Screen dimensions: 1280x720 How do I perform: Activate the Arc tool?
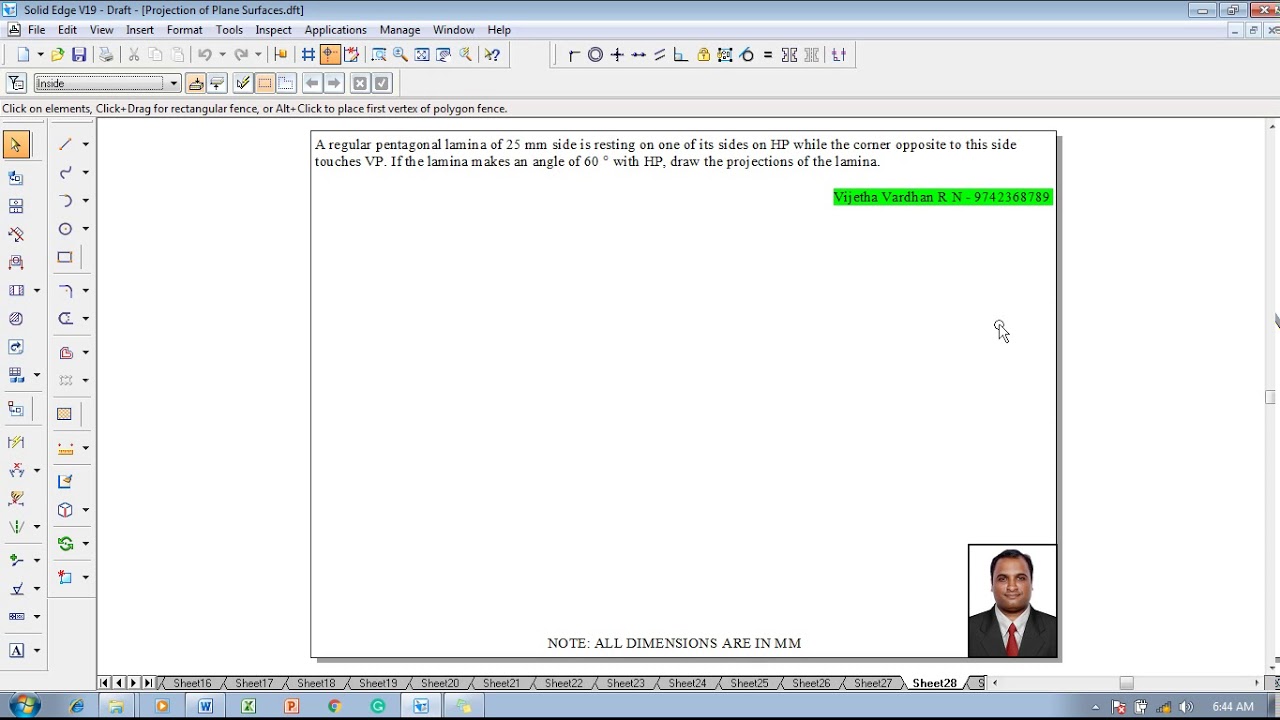[65, 200]
